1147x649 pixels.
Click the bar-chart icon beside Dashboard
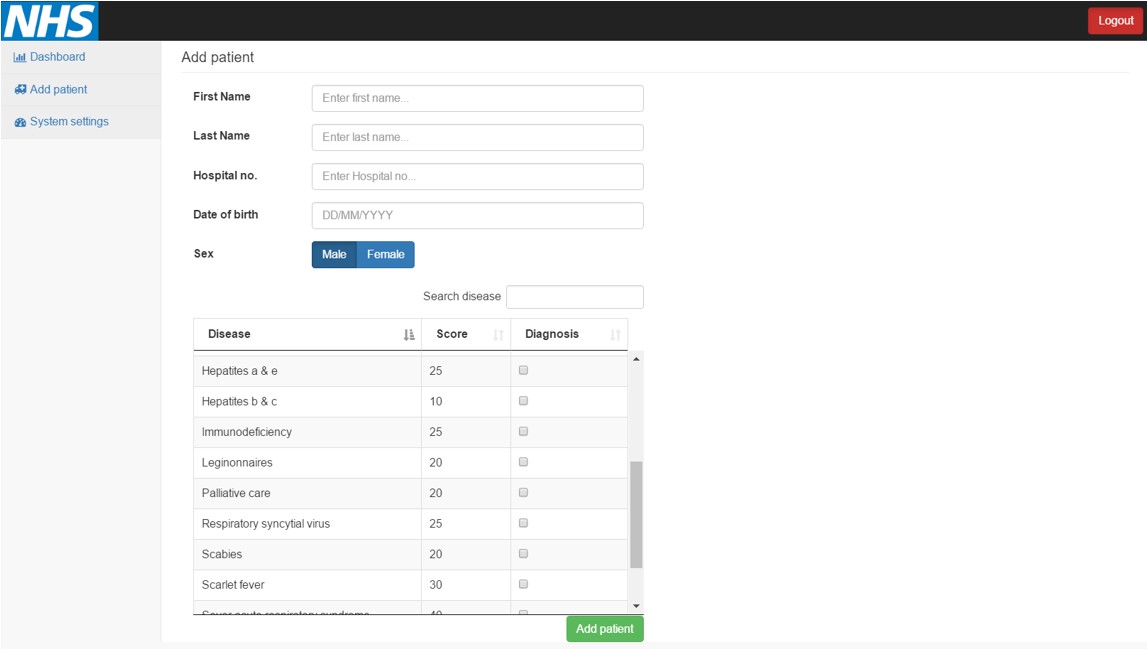19,57
